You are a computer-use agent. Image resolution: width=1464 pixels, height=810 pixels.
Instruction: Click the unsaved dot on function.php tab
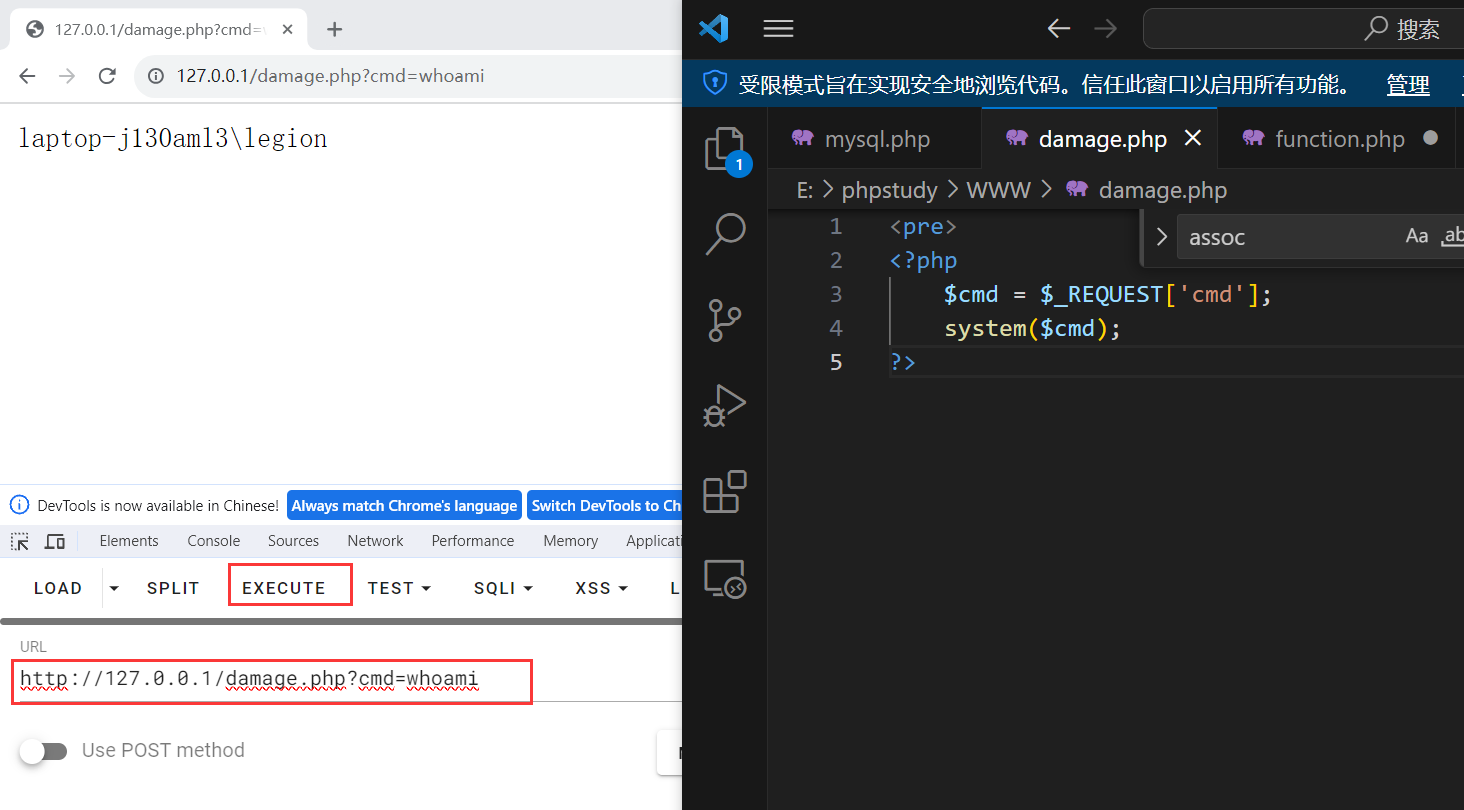coord(1431,138)
